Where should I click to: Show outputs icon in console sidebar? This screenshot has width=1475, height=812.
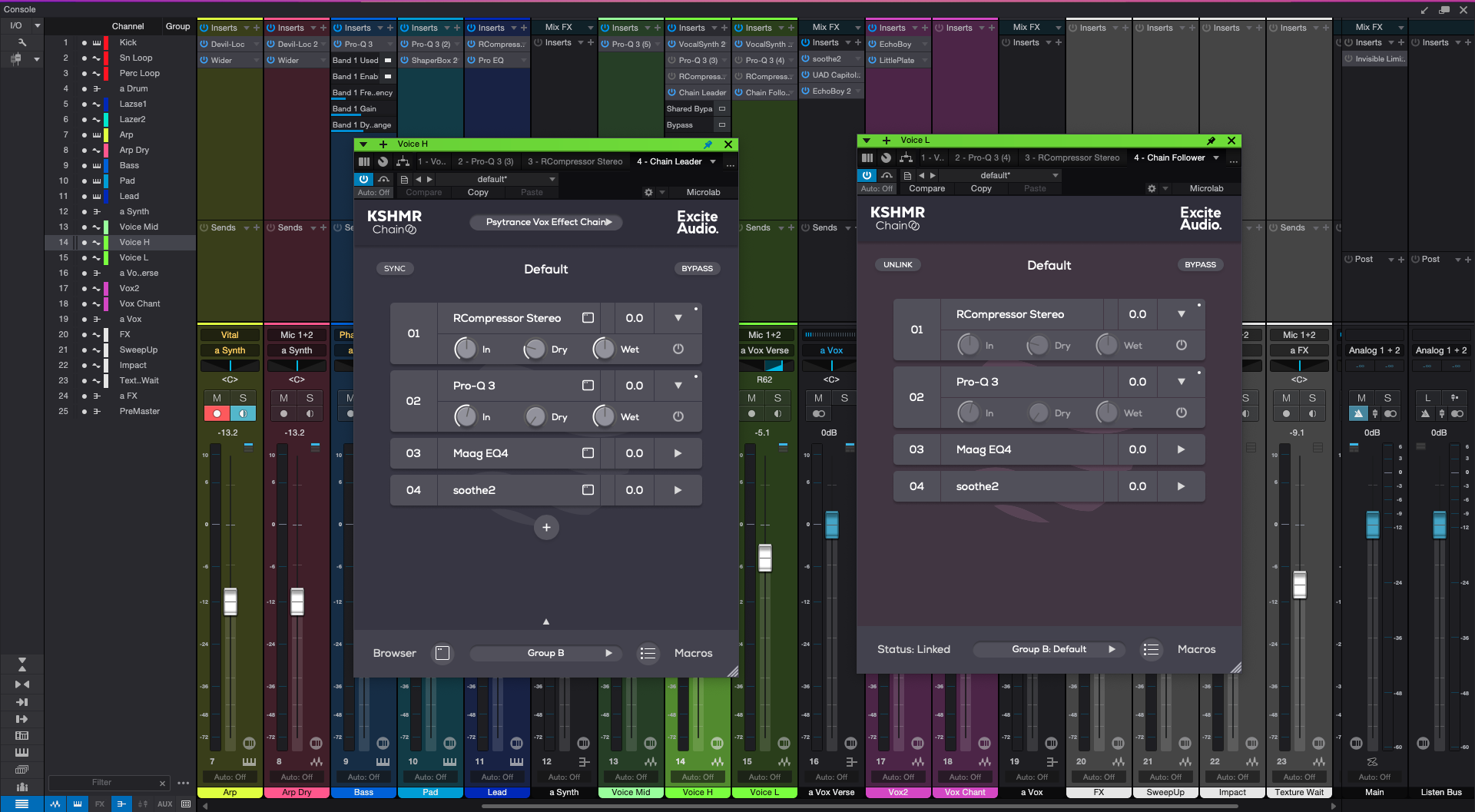pyautogui.click(x=22, y=720)
